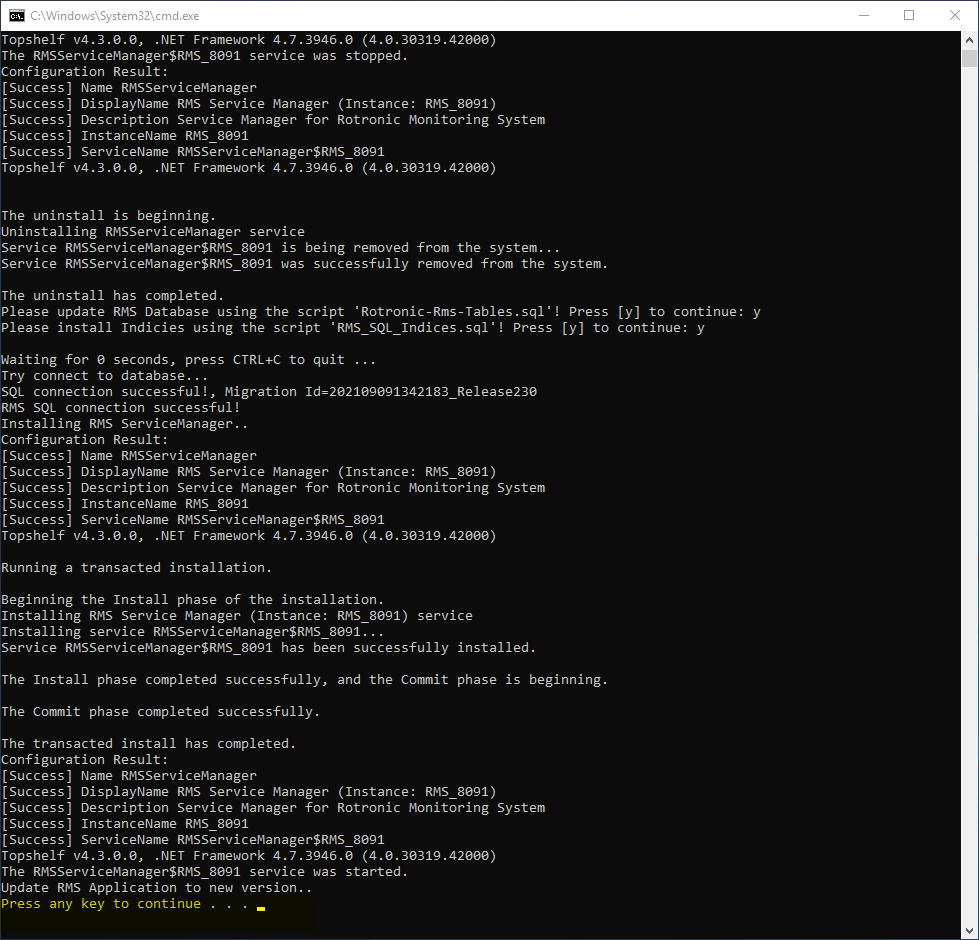Close the cmd.exe window

955,16
